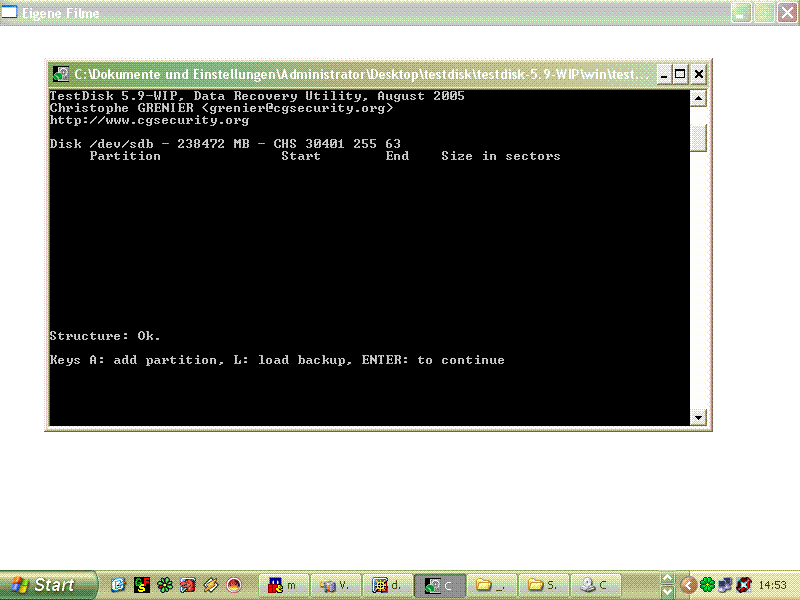Launch the round red quick launch icon
The height and width of the screenshot is (600, 800).
tap(234, 585)
